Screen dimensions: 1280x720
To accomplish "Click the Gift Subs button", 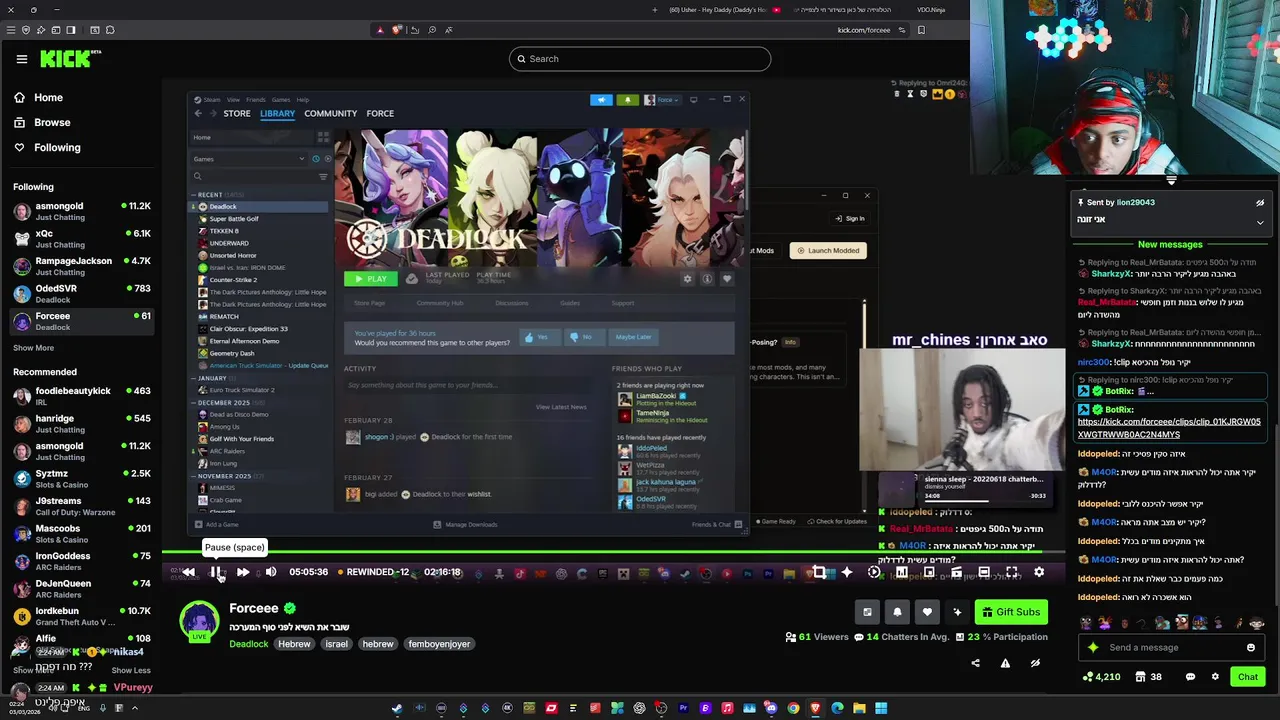I will click(x=1011, y=612).
